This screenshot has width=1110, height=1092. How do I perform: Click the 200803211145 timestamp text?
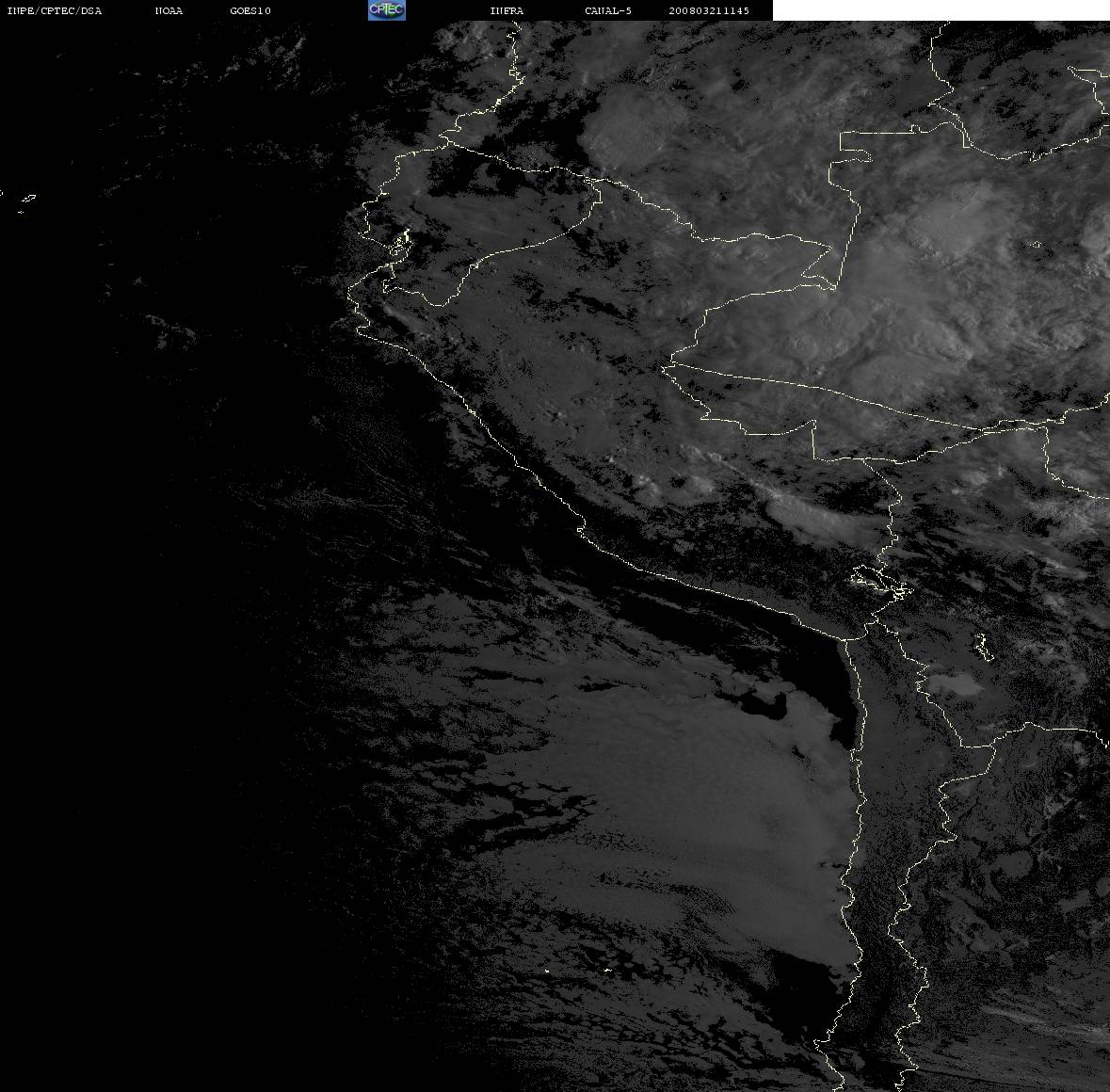click(709, 10)
